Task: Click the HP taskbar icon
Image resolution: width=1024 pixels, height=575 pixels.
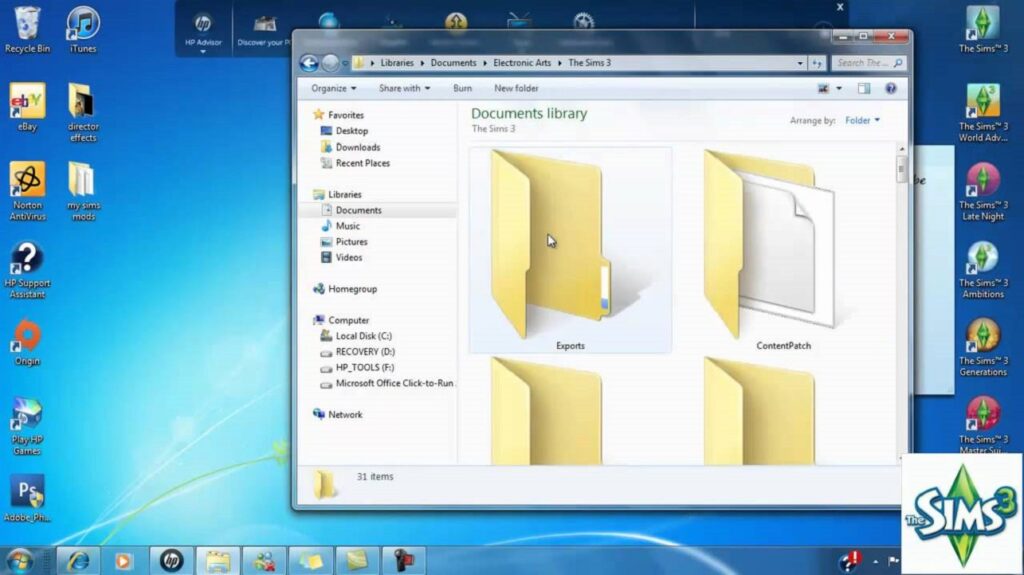Action: click(172, 561)
